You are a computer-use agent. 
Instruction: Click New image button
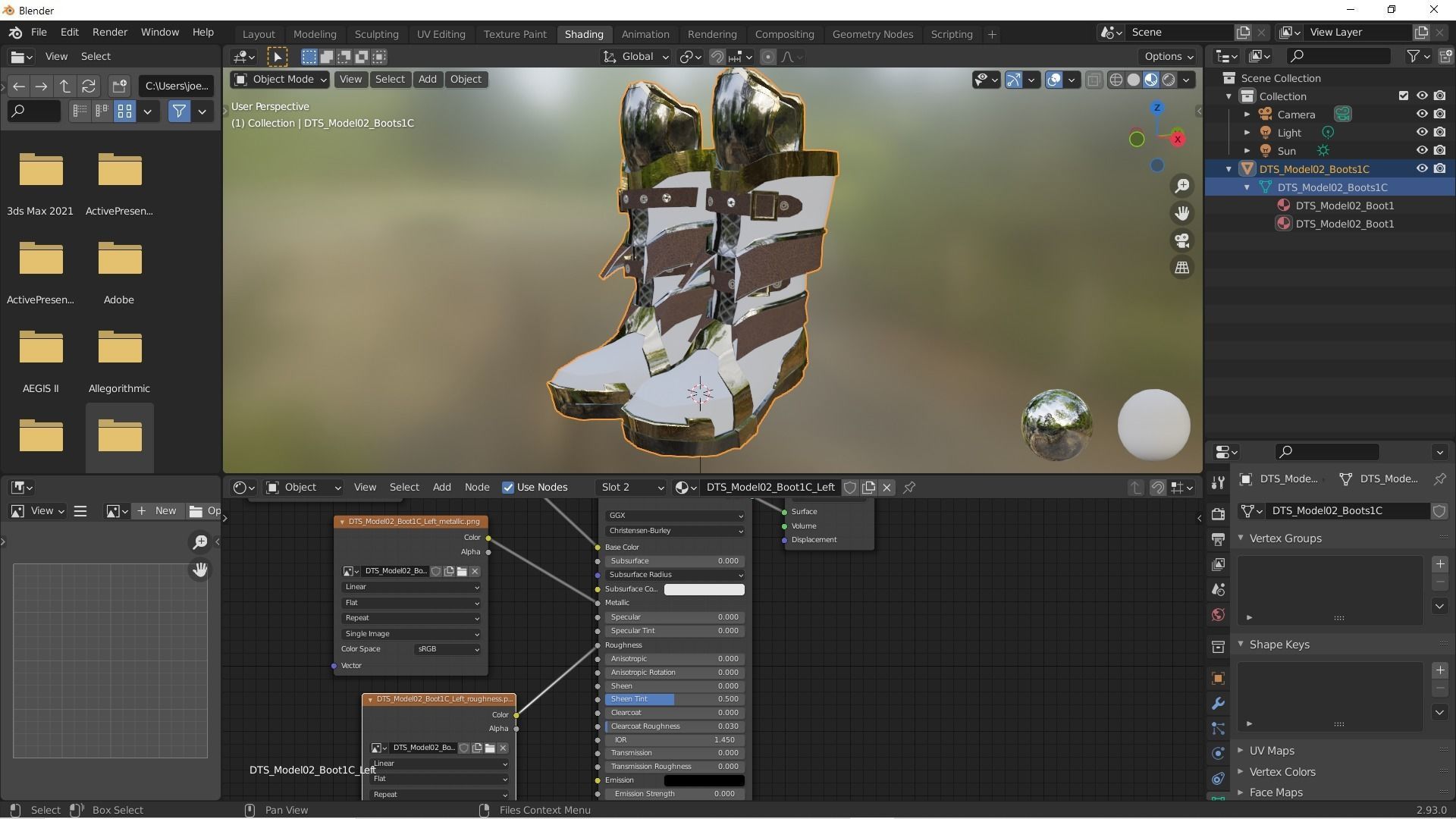coord(157,511)
